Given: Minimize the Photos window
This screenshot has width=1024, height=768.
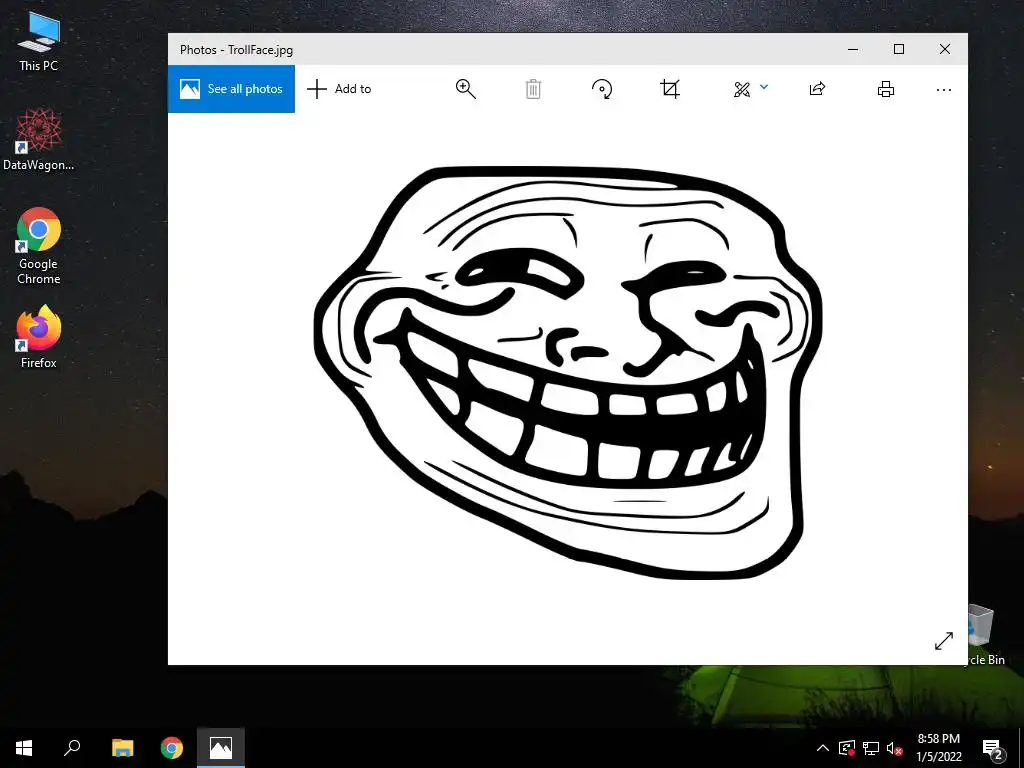Looking at the screenshot, I should coord(853,49).
